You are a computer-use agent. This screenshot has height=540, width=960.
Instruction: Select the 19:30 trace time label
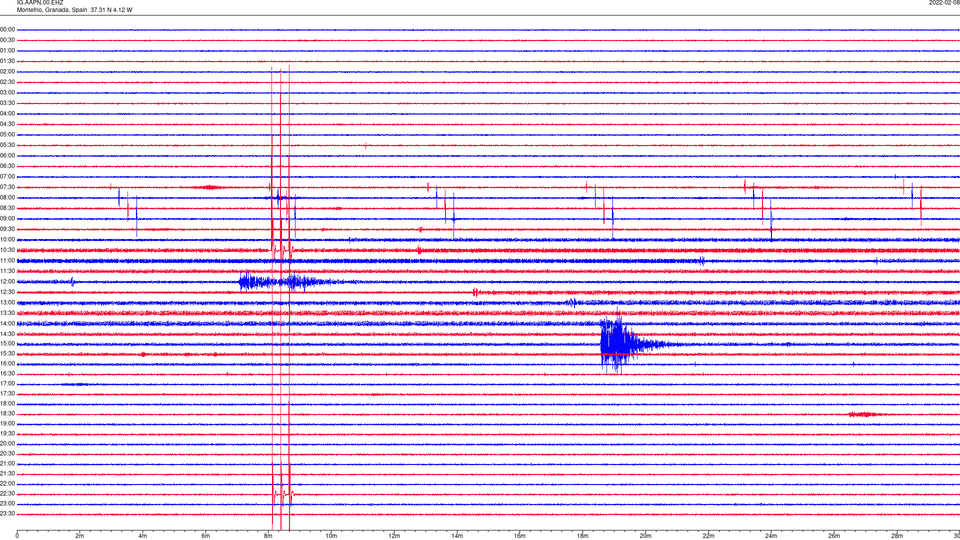coord(7,433)
